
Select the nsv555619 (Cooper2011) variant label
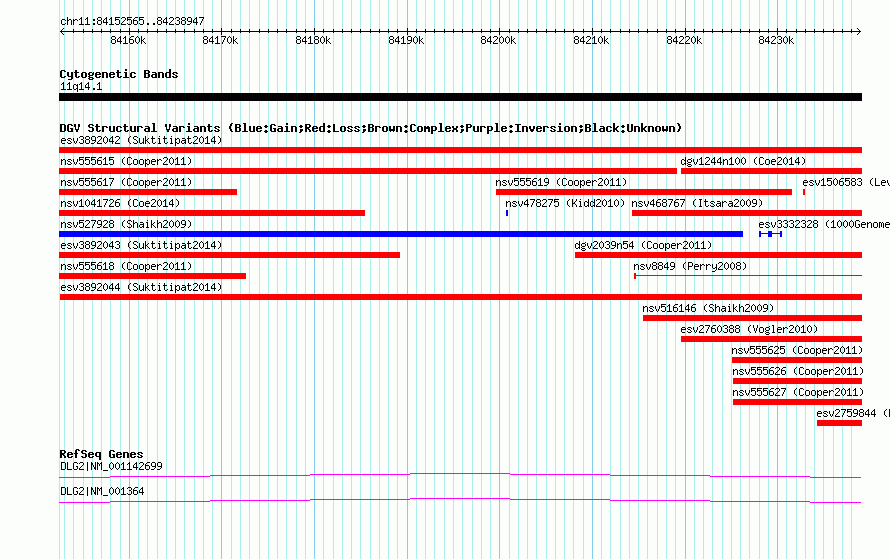561,182
